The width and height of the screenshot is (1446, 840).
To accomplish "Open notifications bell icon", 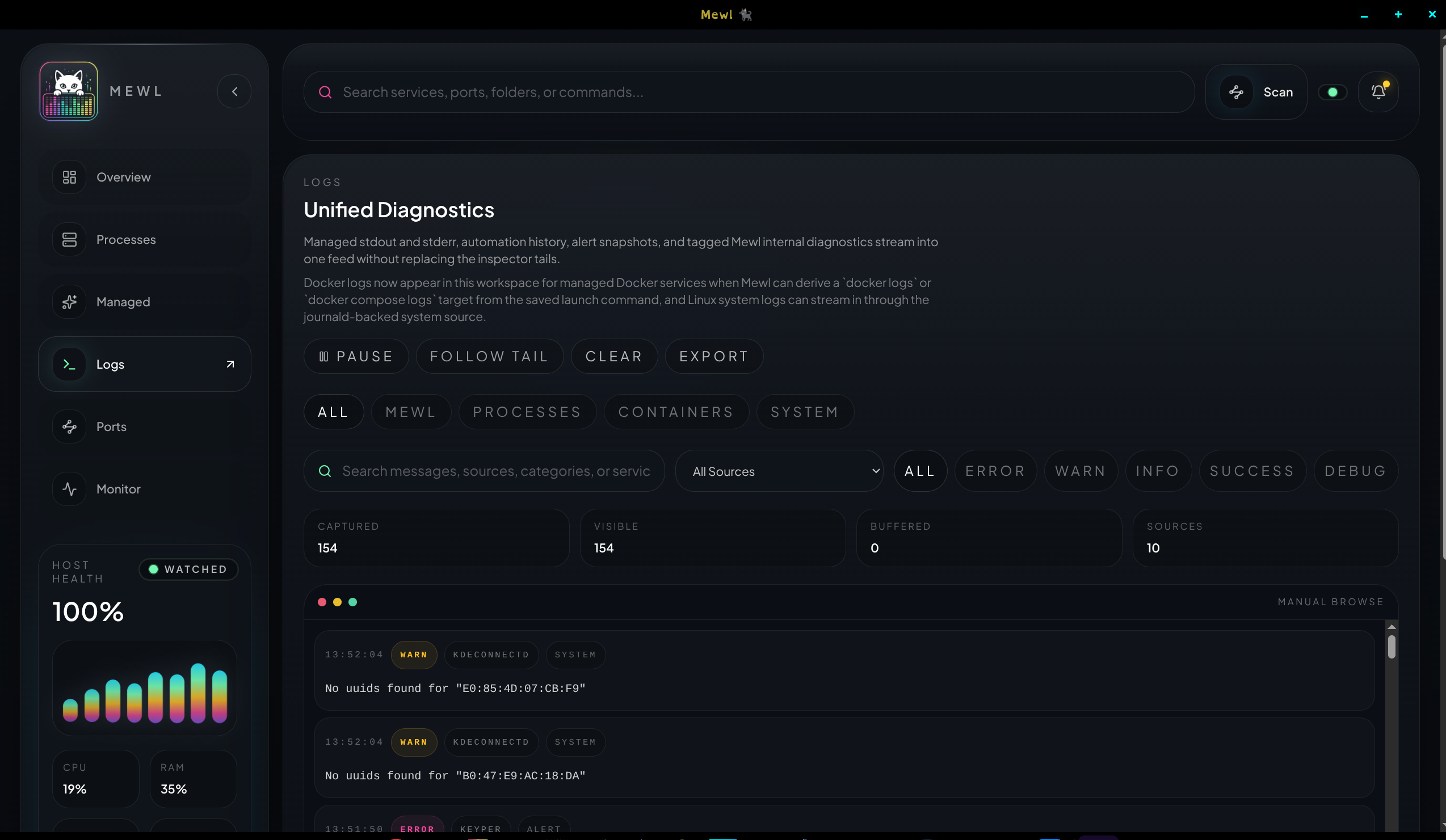I will (1378, 92).
